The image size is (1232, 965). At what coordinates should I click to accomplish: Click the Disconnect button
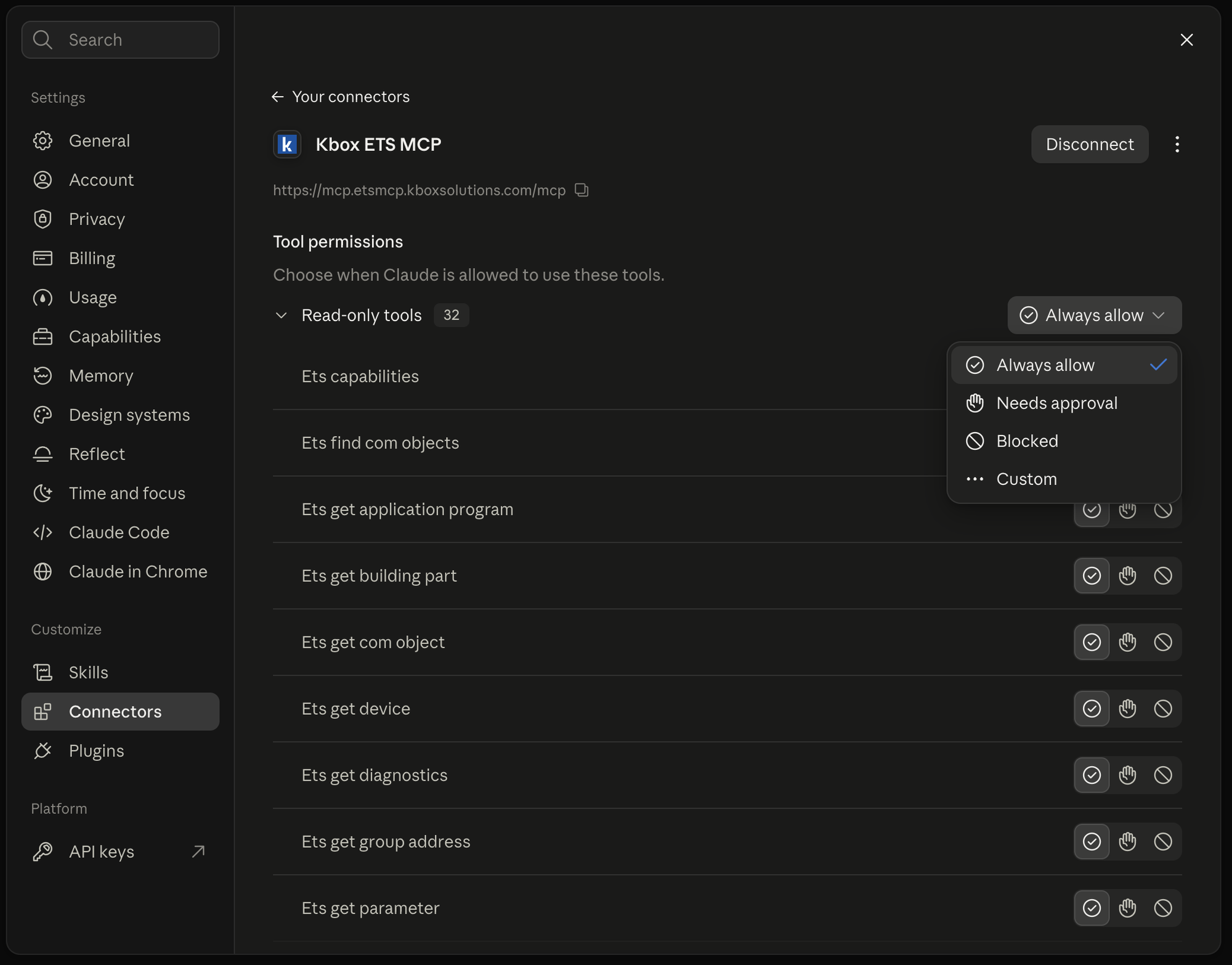[1090, 144]
